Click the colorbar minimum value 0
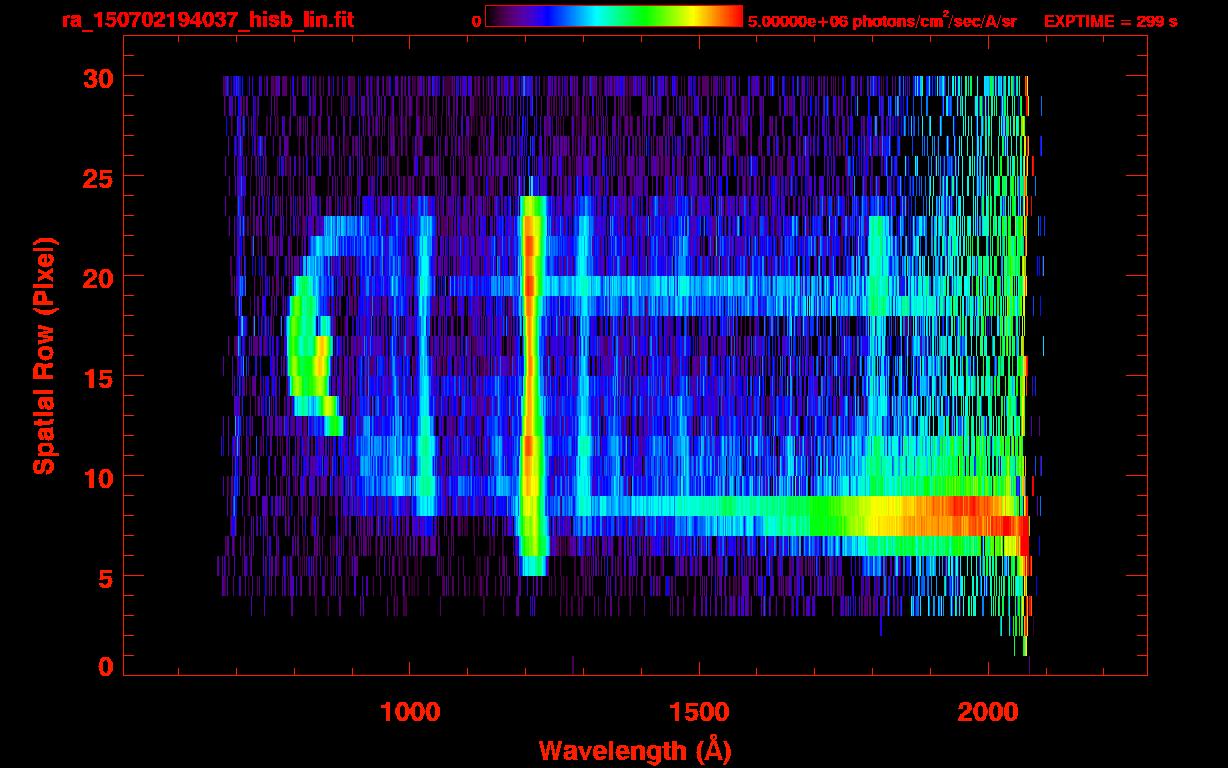 click(x=476, y=21)
